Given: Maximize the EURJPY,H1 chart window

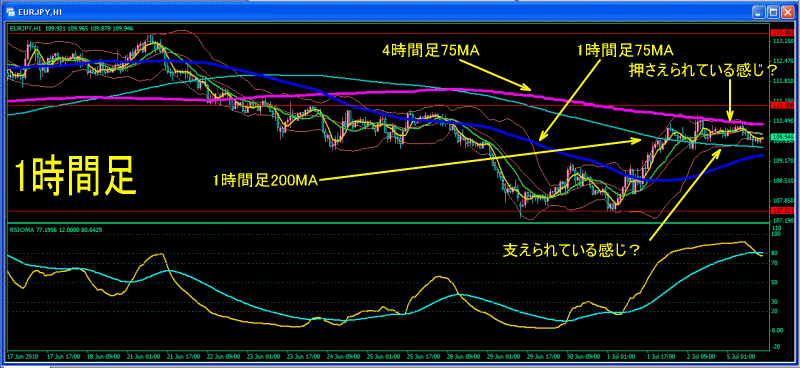Looking at the screenshot, I should (x=773, y=12).
